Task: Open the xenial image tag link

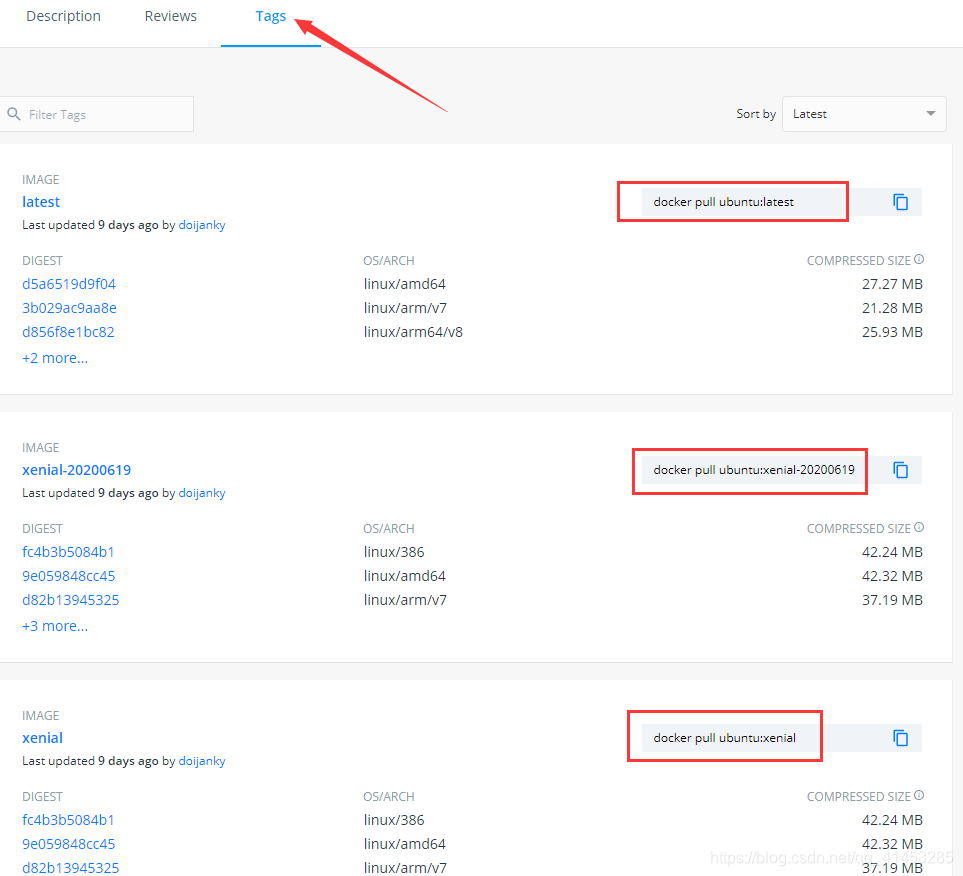Action: [x=42, y=738]
